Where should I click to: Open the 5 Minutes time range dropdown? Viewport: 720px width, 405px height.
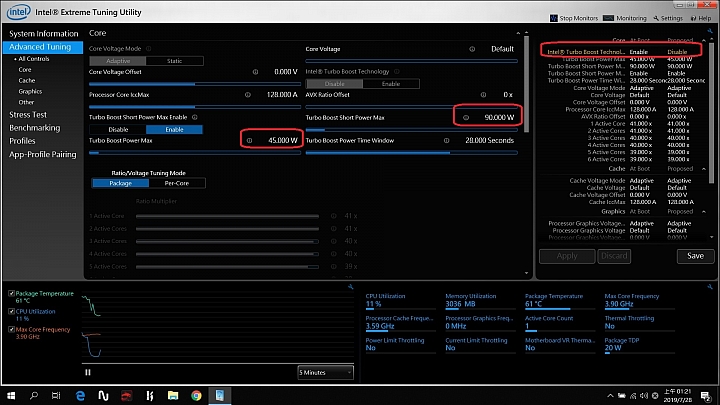click(325, 372)
